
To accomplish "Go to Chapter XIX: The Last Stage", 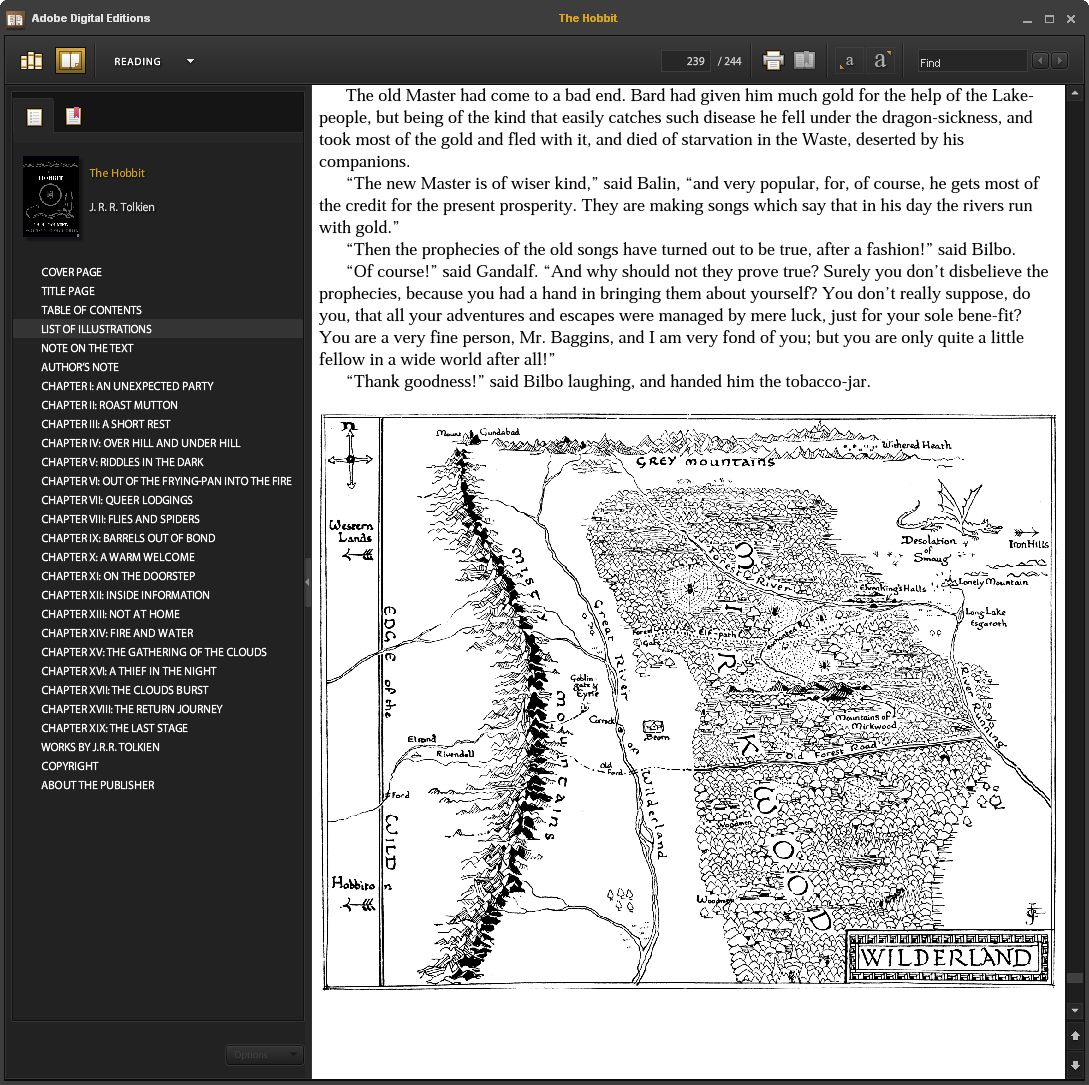I will coord(114,728).
